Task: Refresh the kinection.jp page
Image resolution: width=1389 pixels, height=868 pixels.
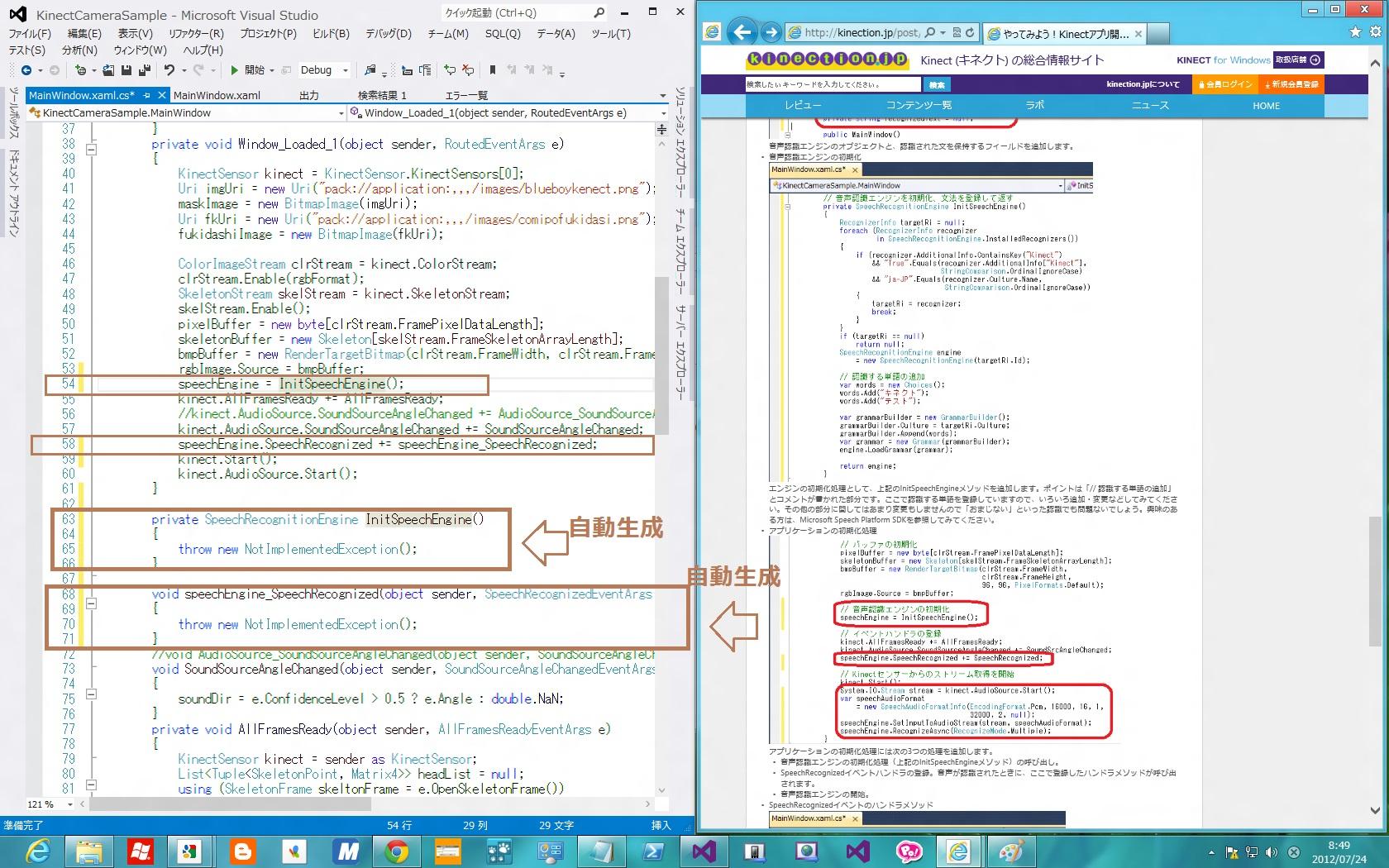Action: coord(970,32)
